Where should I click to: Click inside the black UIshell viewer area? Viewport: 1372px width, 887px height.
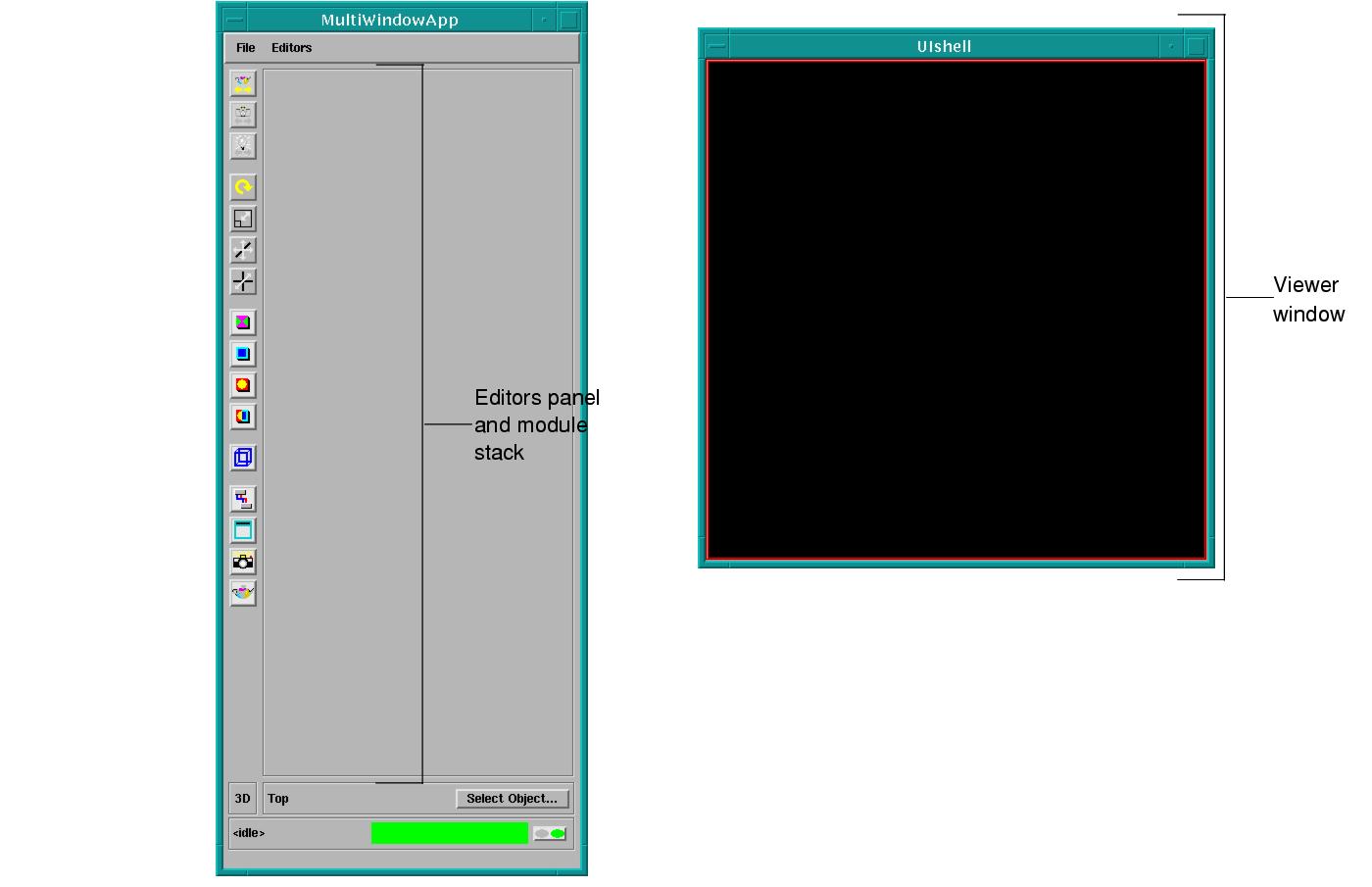956,310
